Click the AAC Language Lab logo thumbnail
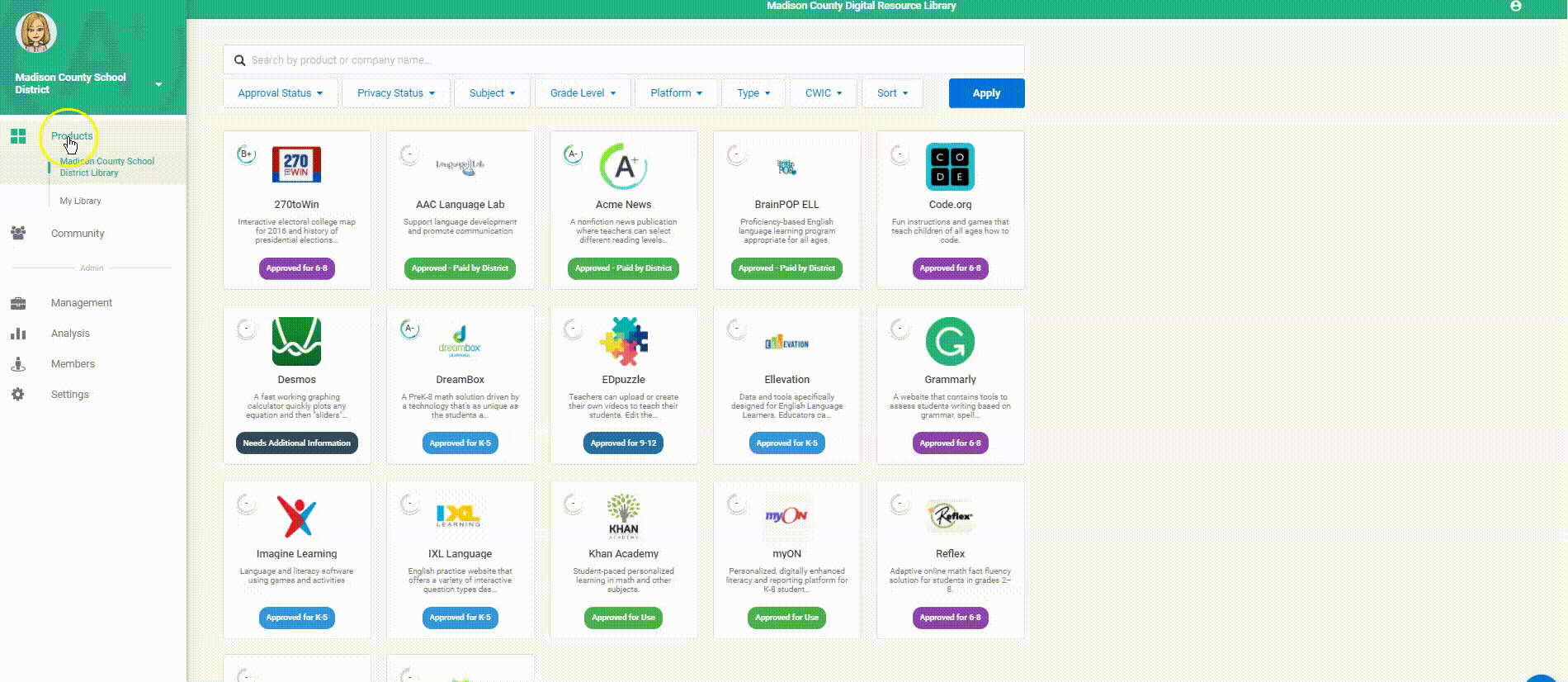Image resolution: width=1568 pixels, height=682 pixels. 460,165
